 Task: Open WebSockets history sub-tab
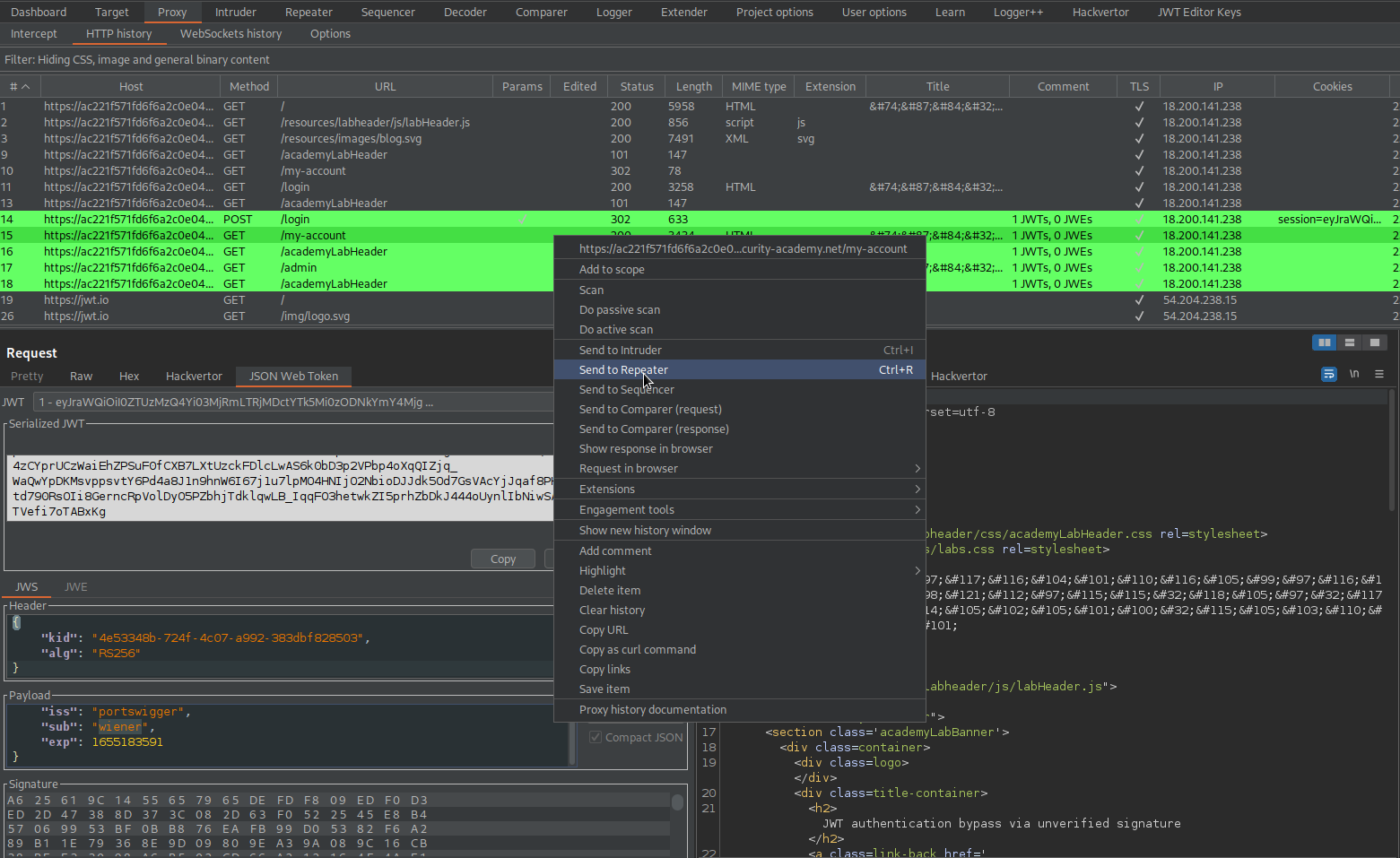coord(231,34)
